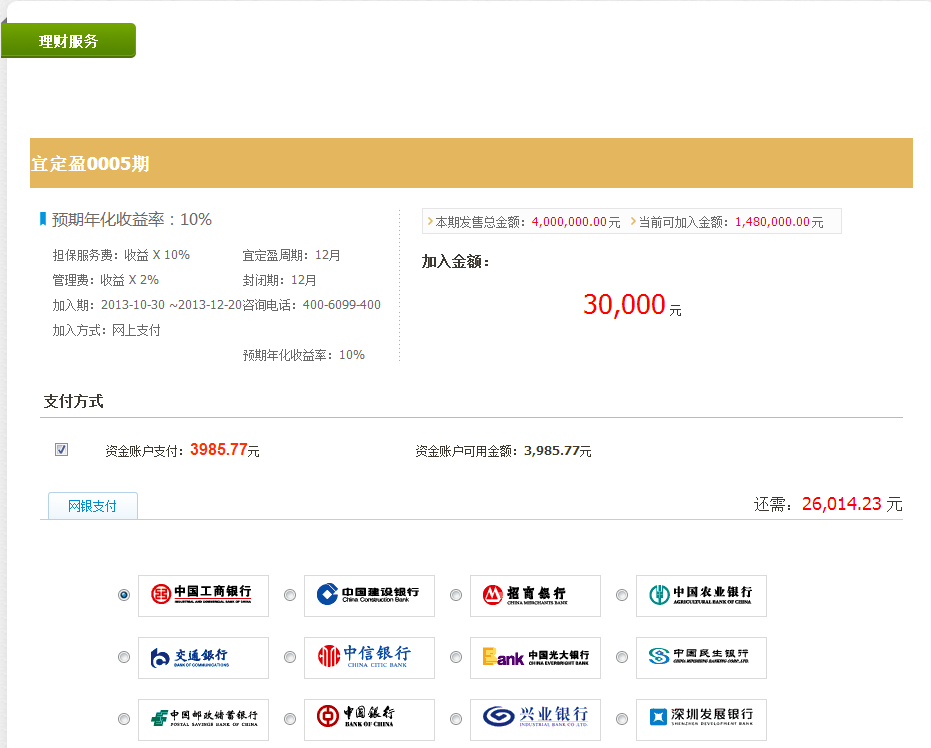Click the China Merchants Bank logo
This screenshot has width=931, height=748.
point(535,596)
